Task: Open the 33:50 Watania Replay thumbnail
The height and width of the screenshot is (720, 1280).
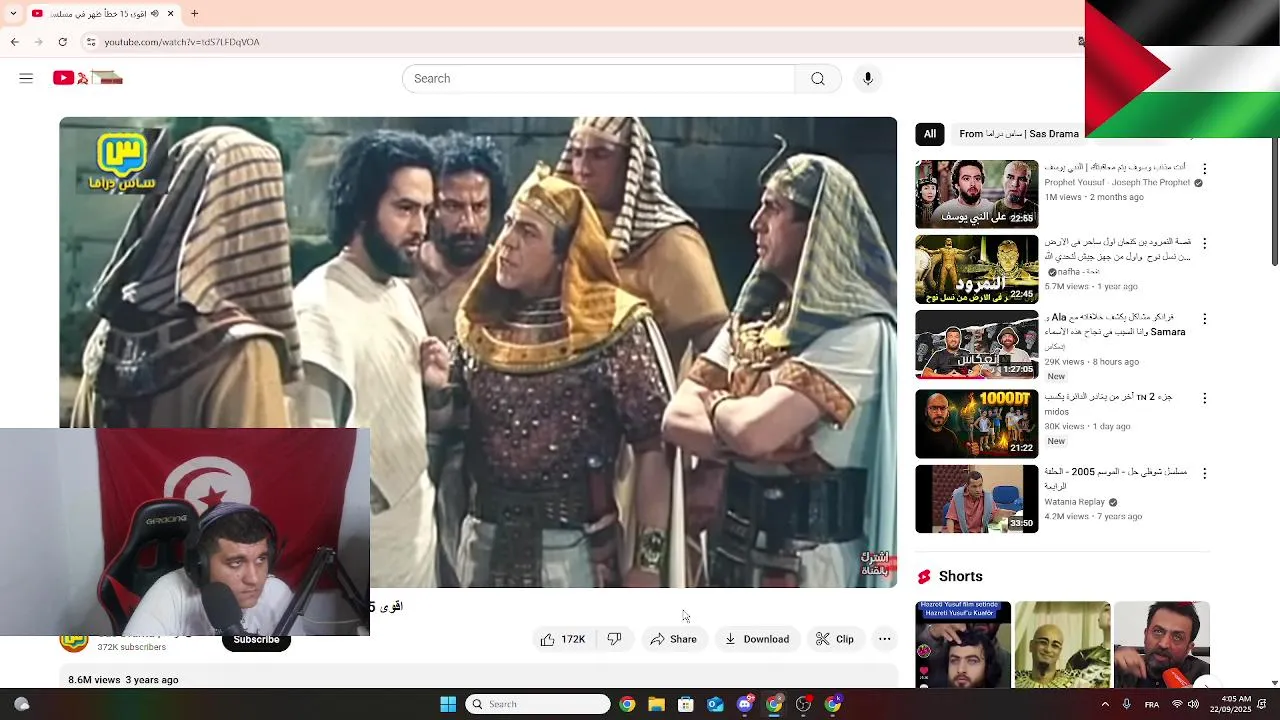Action: pos(977,499)
